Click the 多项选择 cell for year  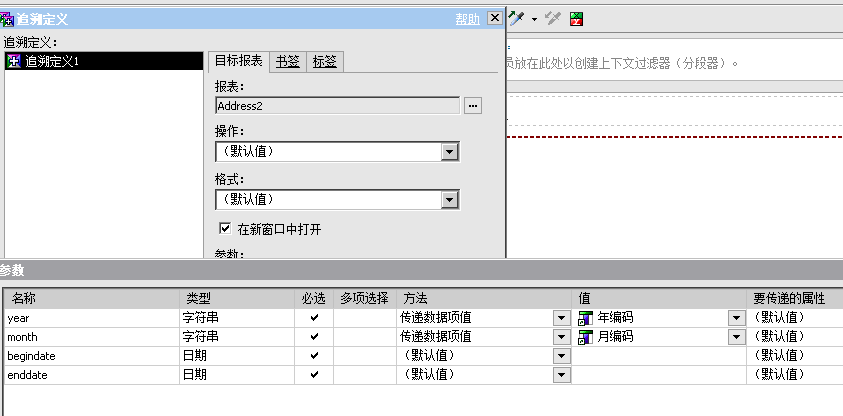(x=365, y=318)
